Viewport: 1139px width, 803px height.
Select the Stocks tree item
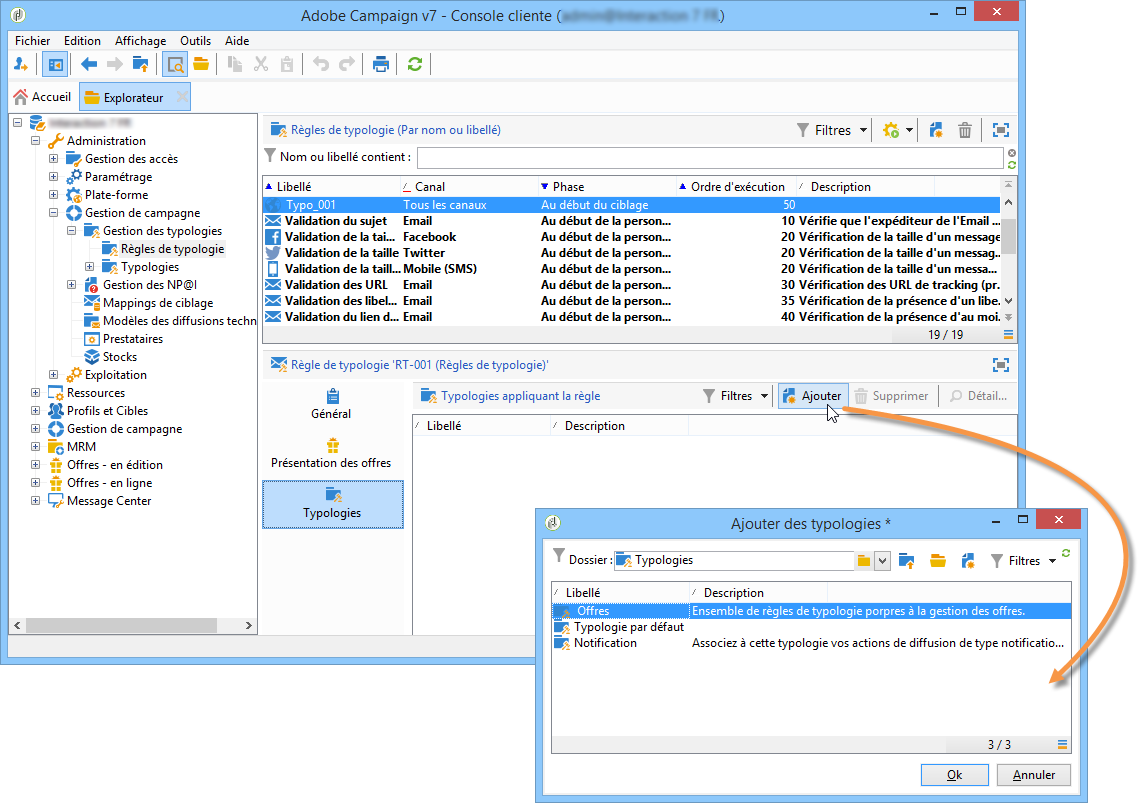[x=119, y=357]
